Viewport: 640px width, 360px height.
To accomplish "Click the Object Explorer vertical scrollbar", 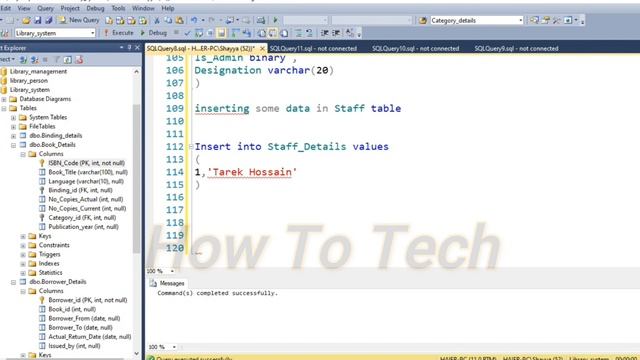I will pyautogui.click(x=136, y=180).
